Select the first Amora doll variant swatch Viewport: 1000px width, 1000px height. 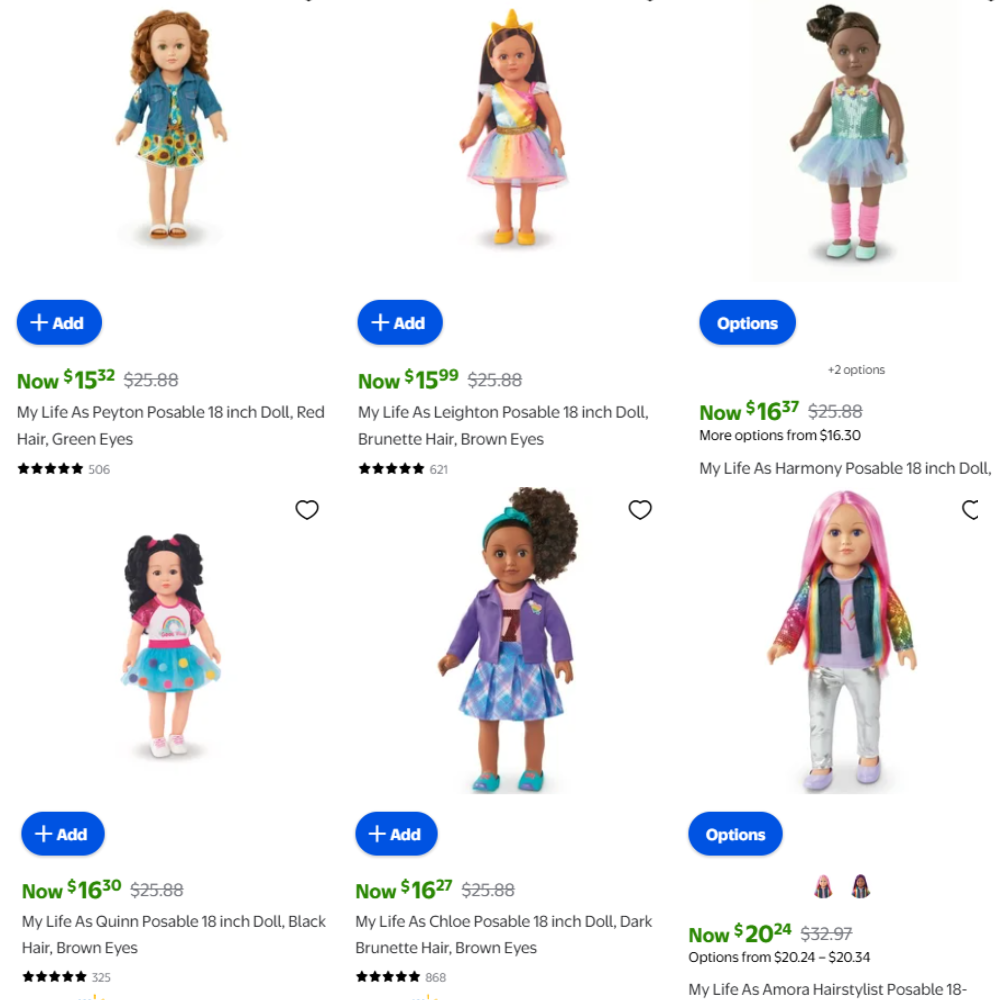click(823, 886)
